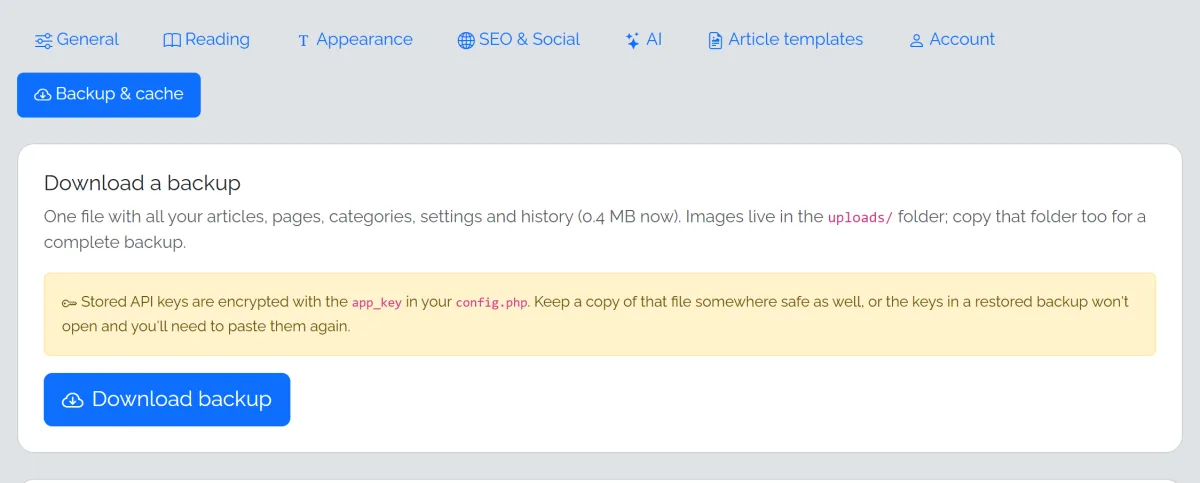Click the Download backup button

point(167,400)
